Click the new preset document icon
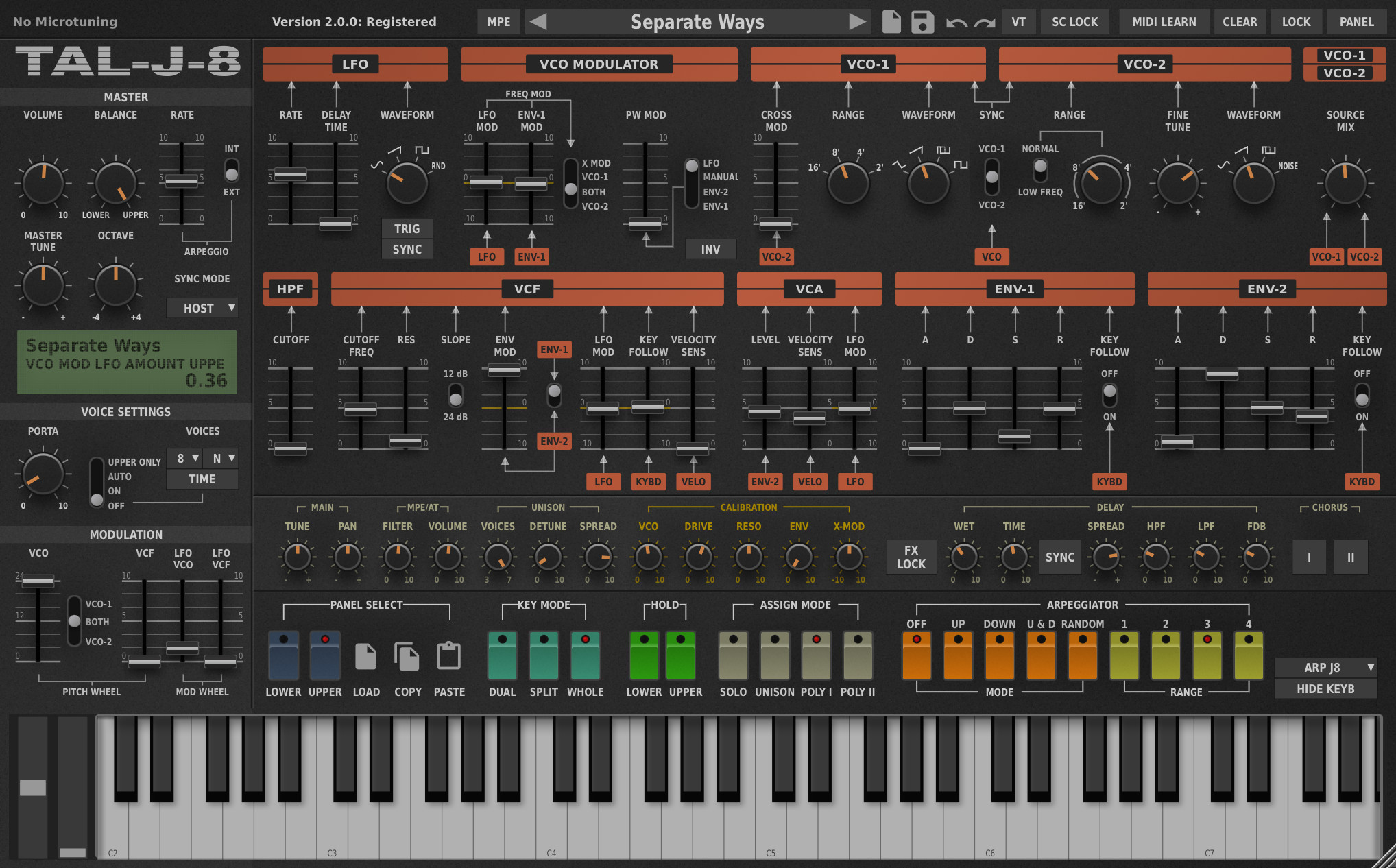The image size is (1396, 868). 891,21
